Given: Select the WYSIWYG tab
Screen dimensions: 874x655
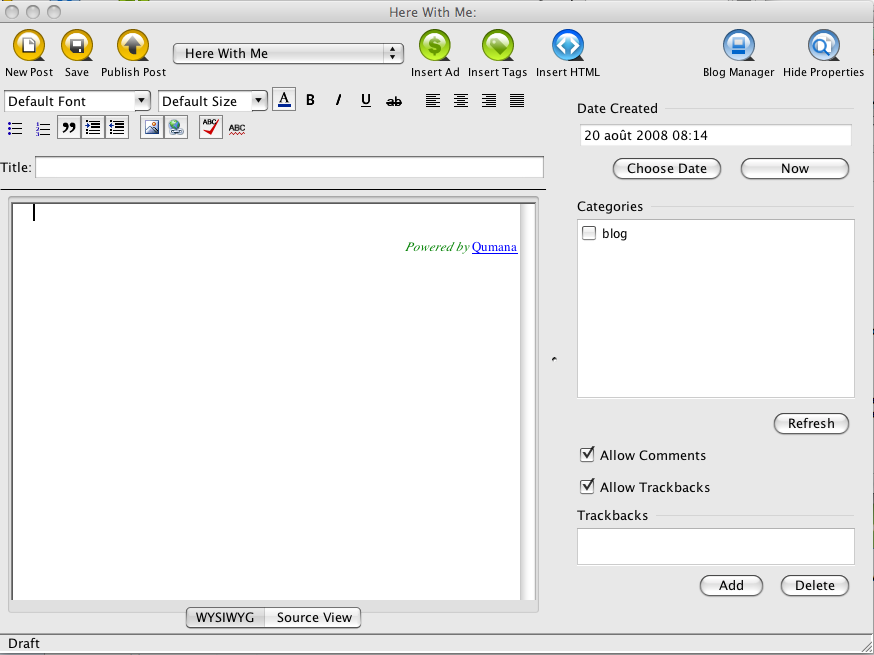Looking at the screenshot, I should [225, 617].
